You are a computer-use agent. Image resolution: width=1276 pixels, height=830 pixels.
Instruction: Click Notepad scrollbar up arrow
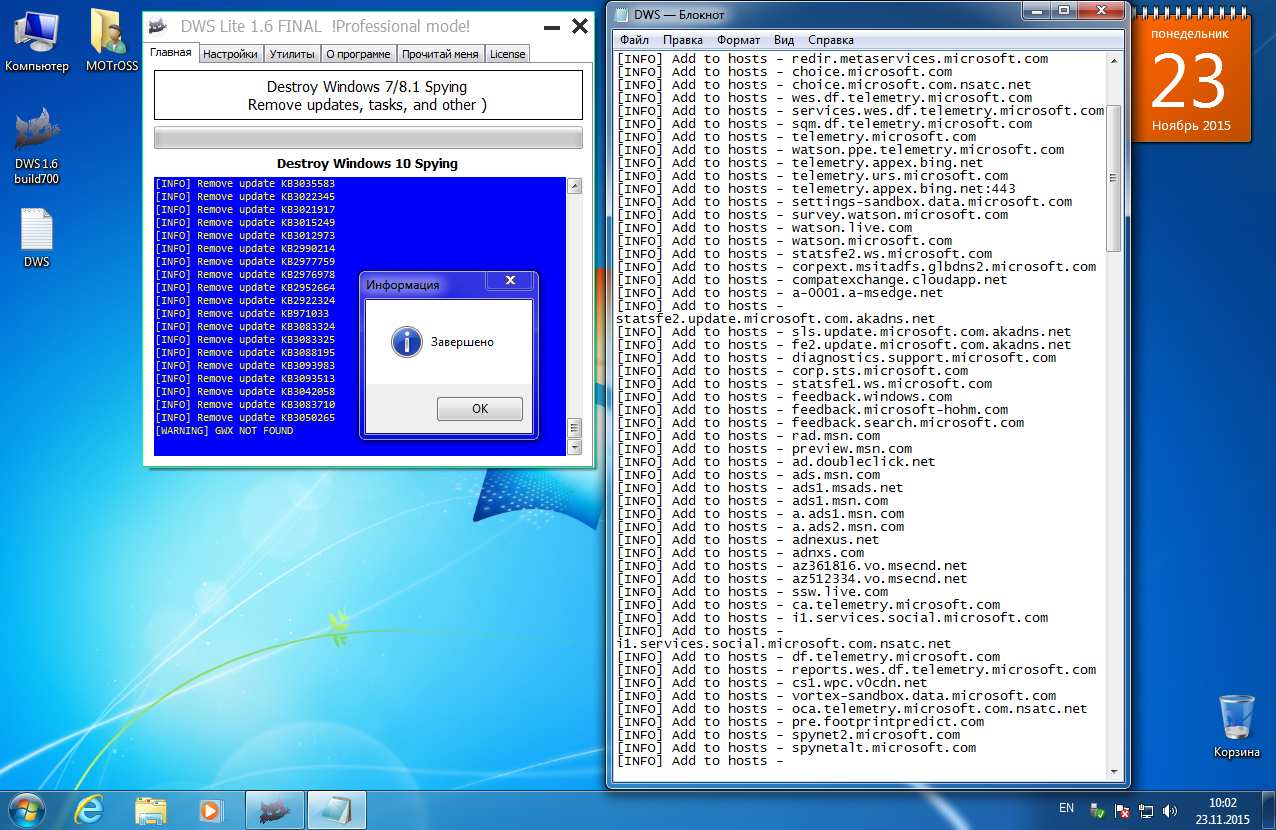click(x=1113, y=60)
